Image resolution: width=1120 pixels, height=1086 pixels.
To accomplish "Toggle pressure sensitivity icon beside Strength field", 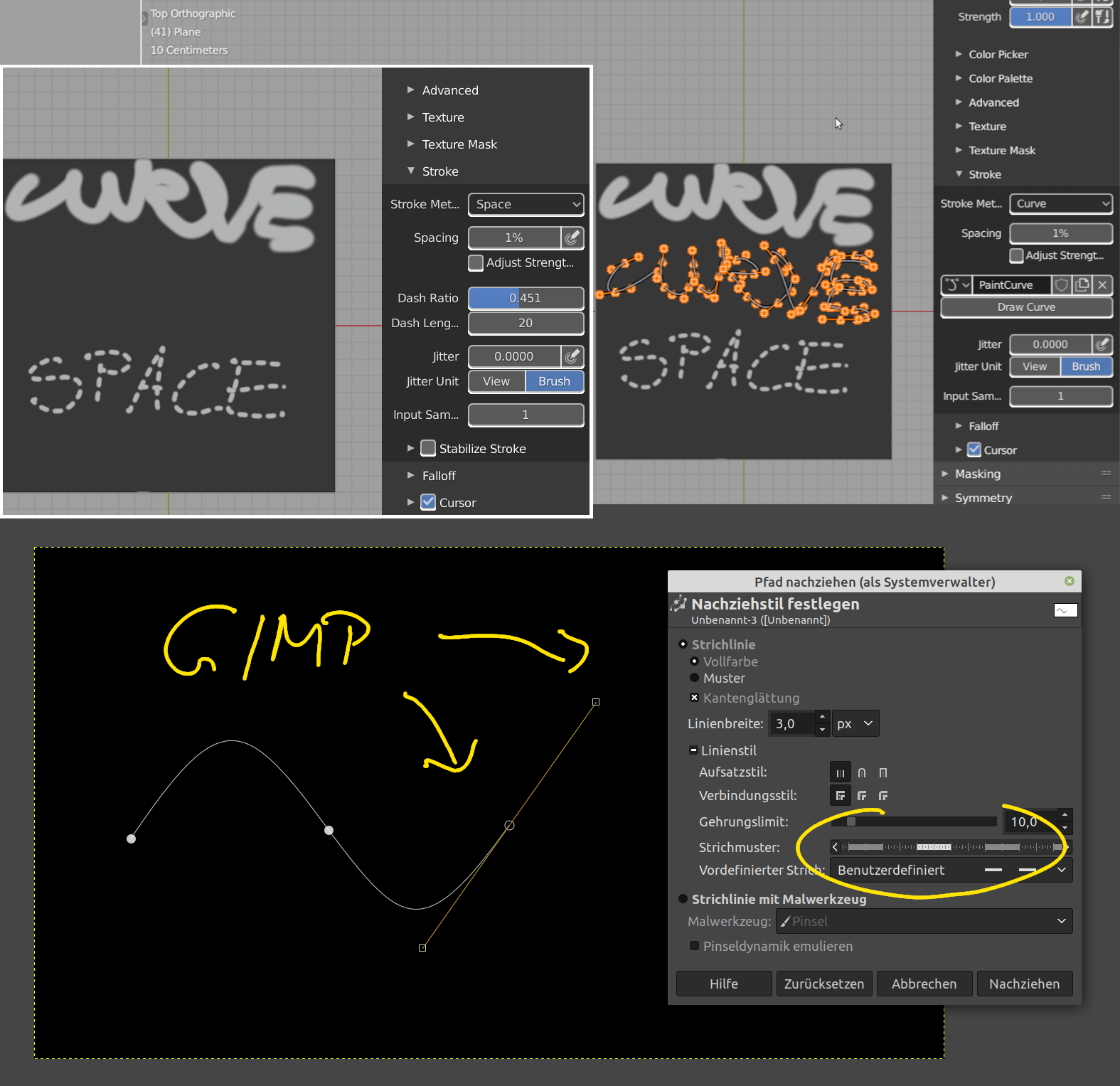I will [x=1082, y=16].
